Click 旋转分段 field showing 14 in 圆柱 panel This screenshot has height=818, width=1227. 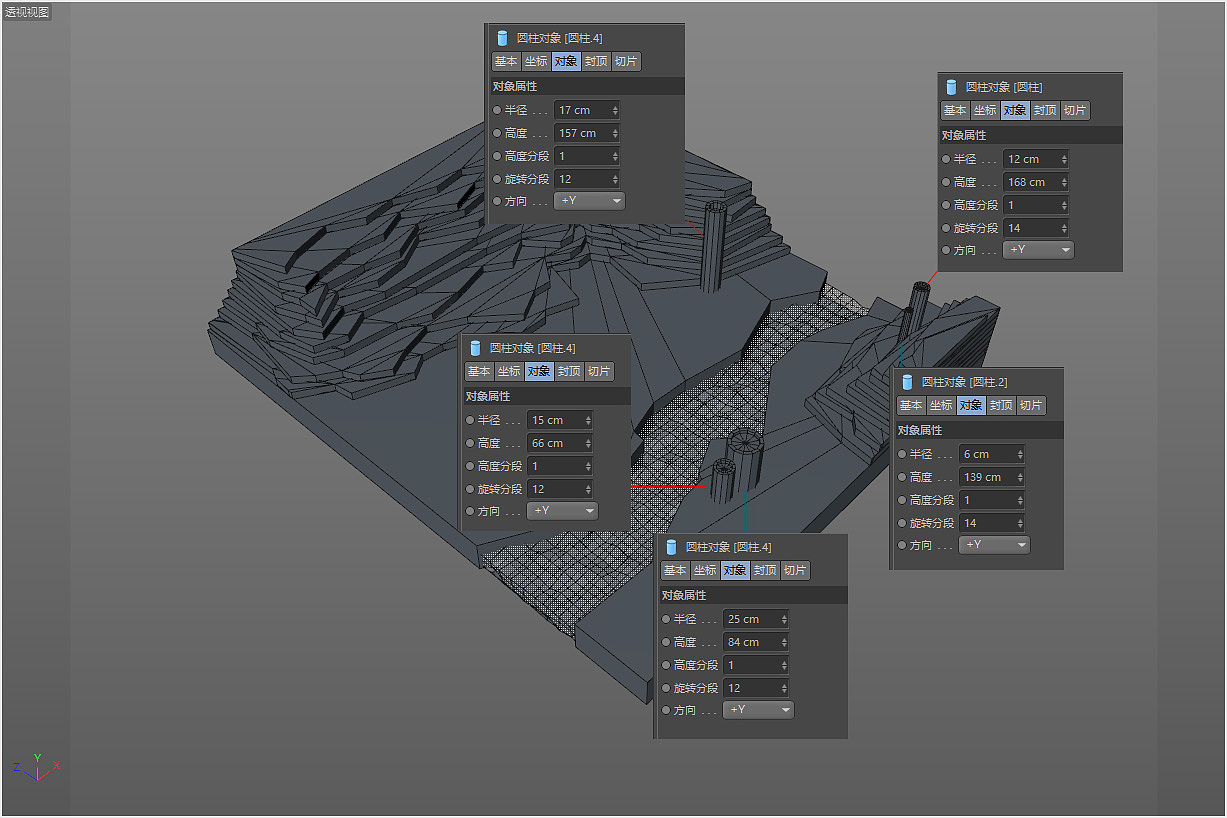tap(1036, 228)
